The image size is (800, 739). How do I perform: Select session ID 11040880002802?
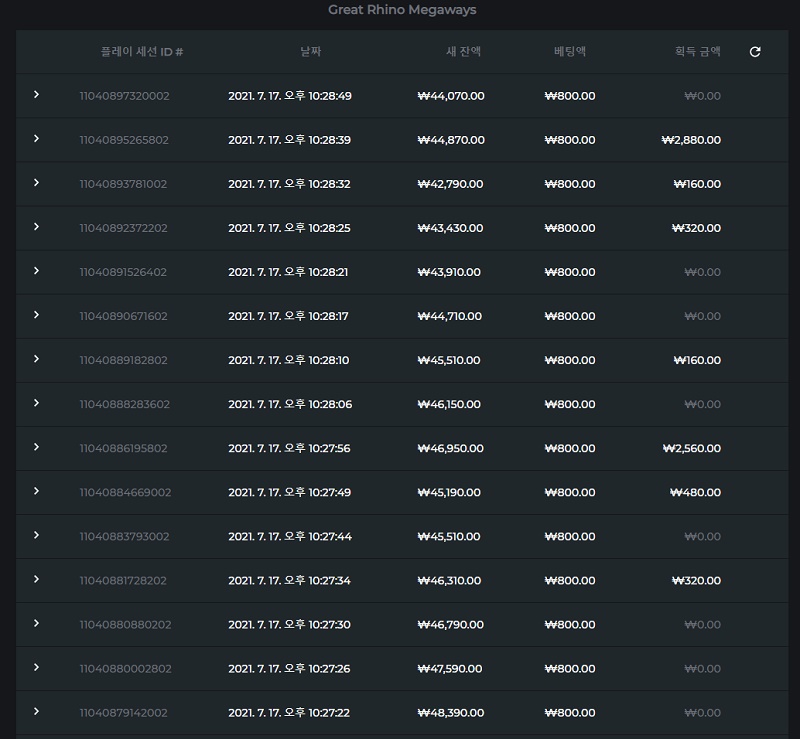[126, 669]
